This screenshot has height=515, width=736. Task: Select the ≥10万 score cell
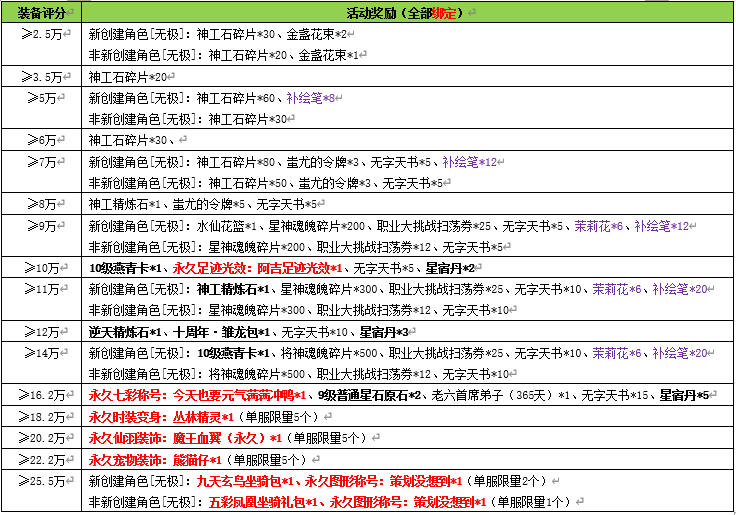pos(42,268)
